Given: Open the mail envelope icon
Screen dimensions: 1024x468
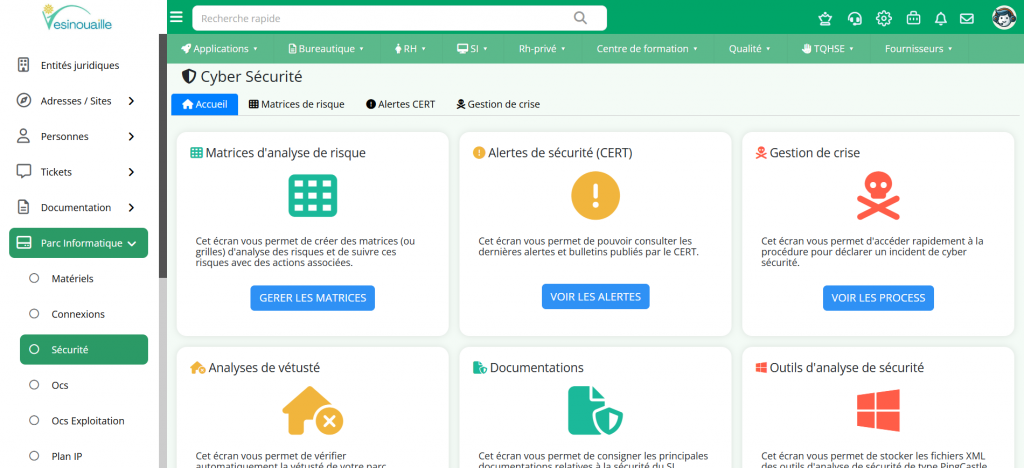Looking at the screenshot, I should click(x=967, y=18).
